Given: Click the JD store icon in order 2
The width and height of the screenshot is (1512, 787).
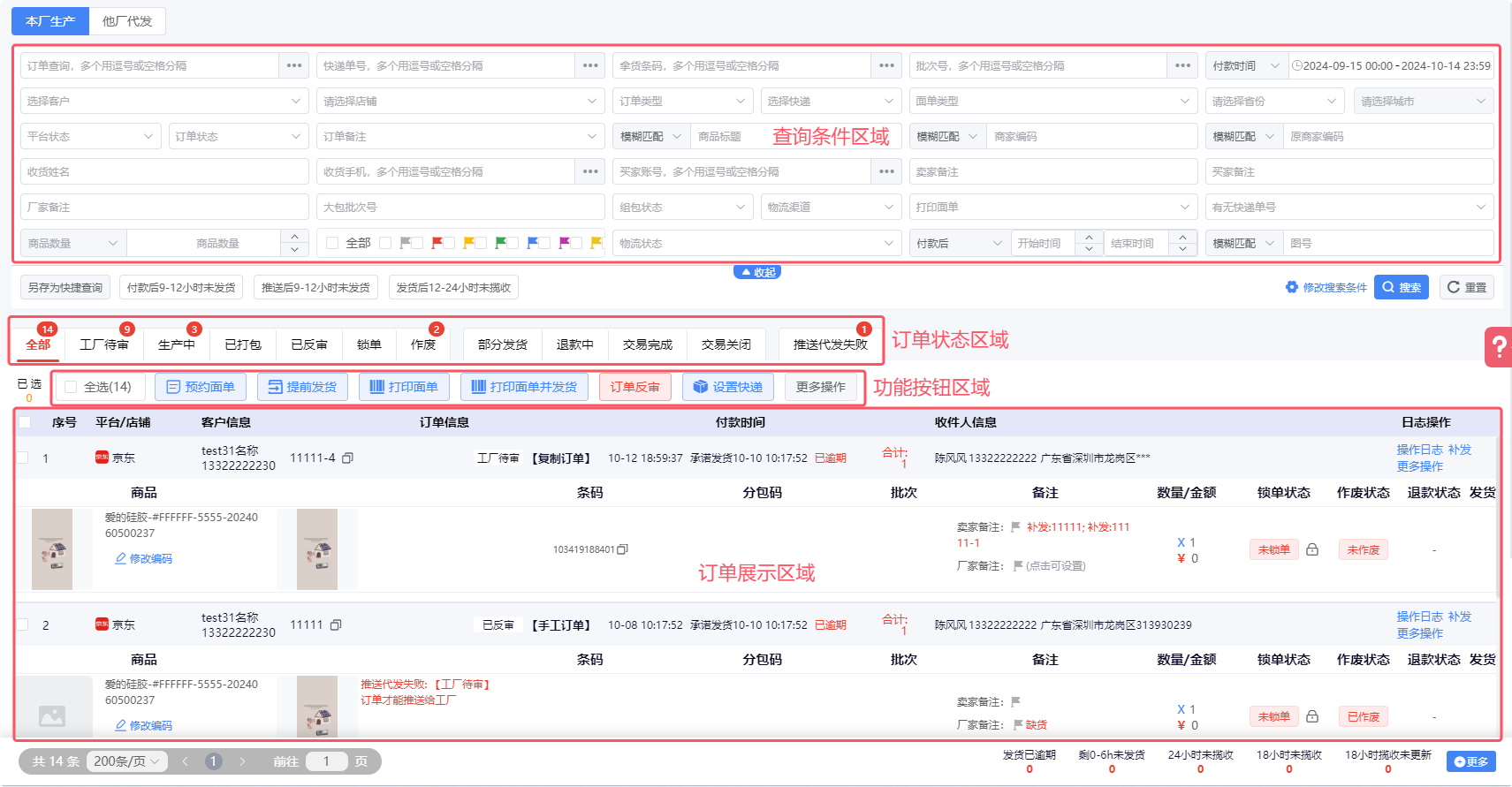Looking at the screenshot, I should pyautogui.click(x=102, y=624).
